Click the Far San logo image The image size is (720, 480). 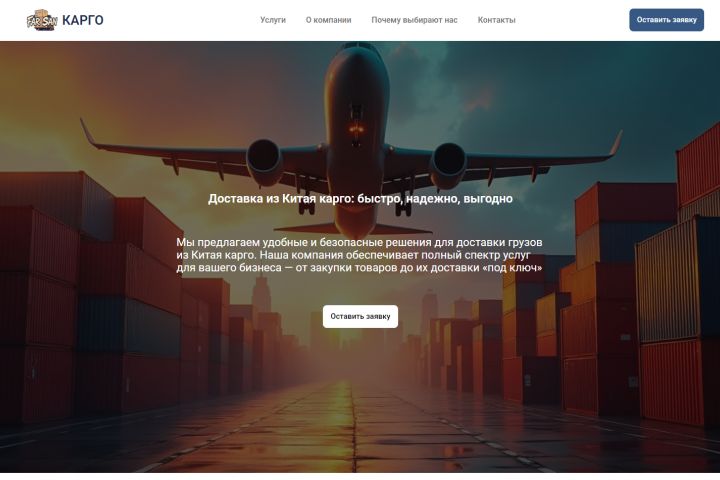pos(42,20)
